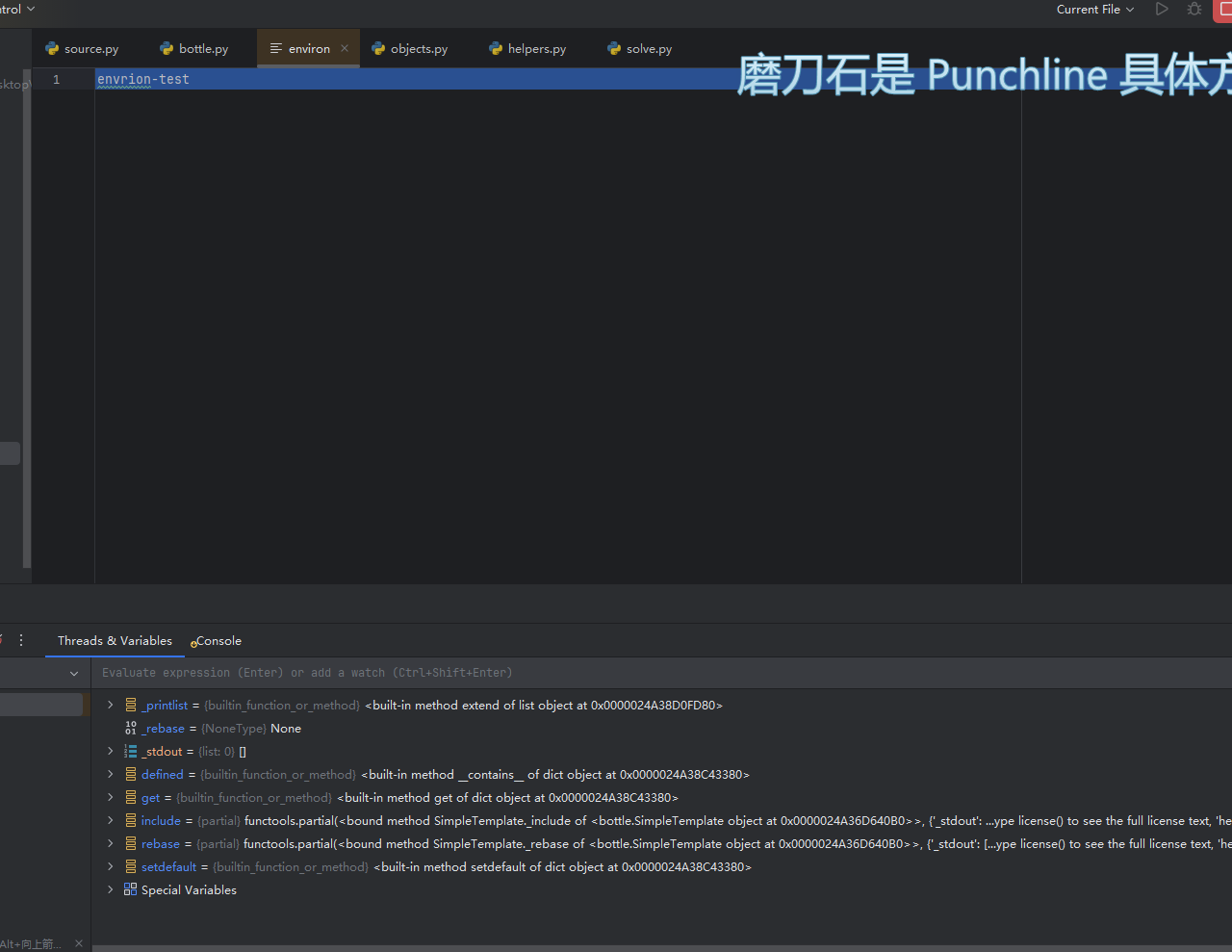Click the envrion-test text in the editor

coord(143,79)
